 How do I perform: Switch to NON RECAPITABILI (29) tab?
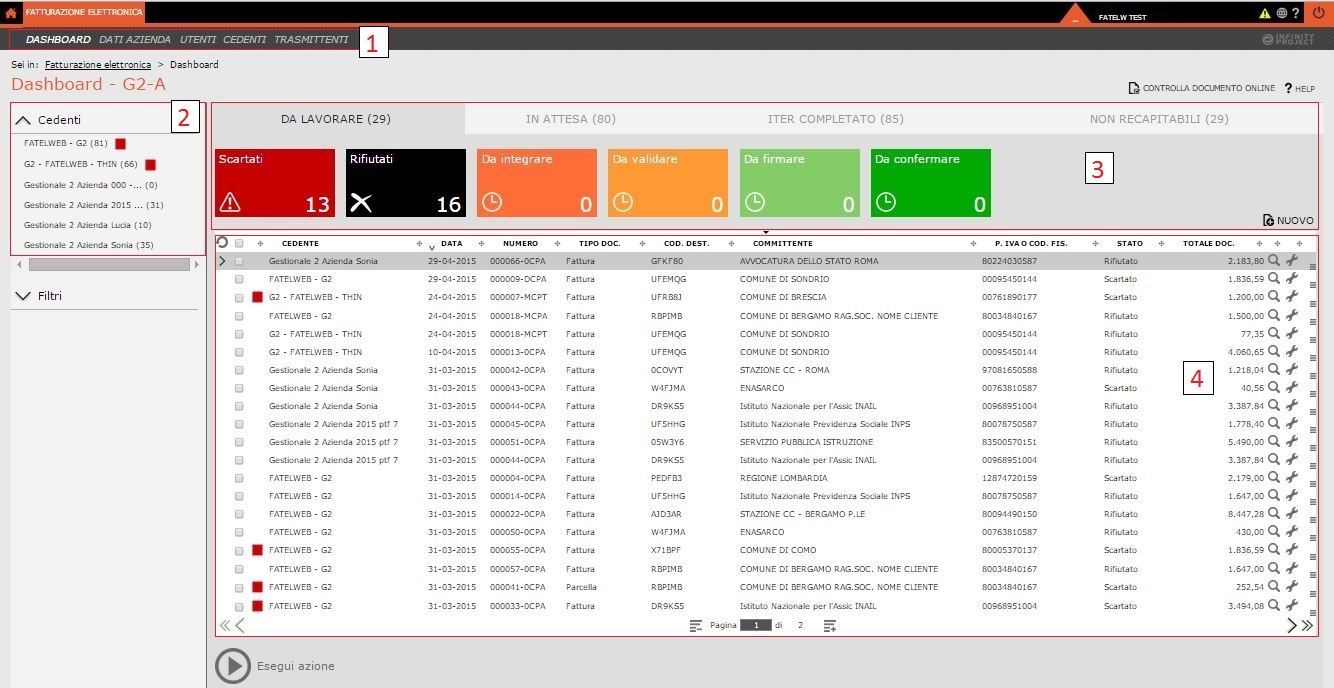[x=1159, y=119]
